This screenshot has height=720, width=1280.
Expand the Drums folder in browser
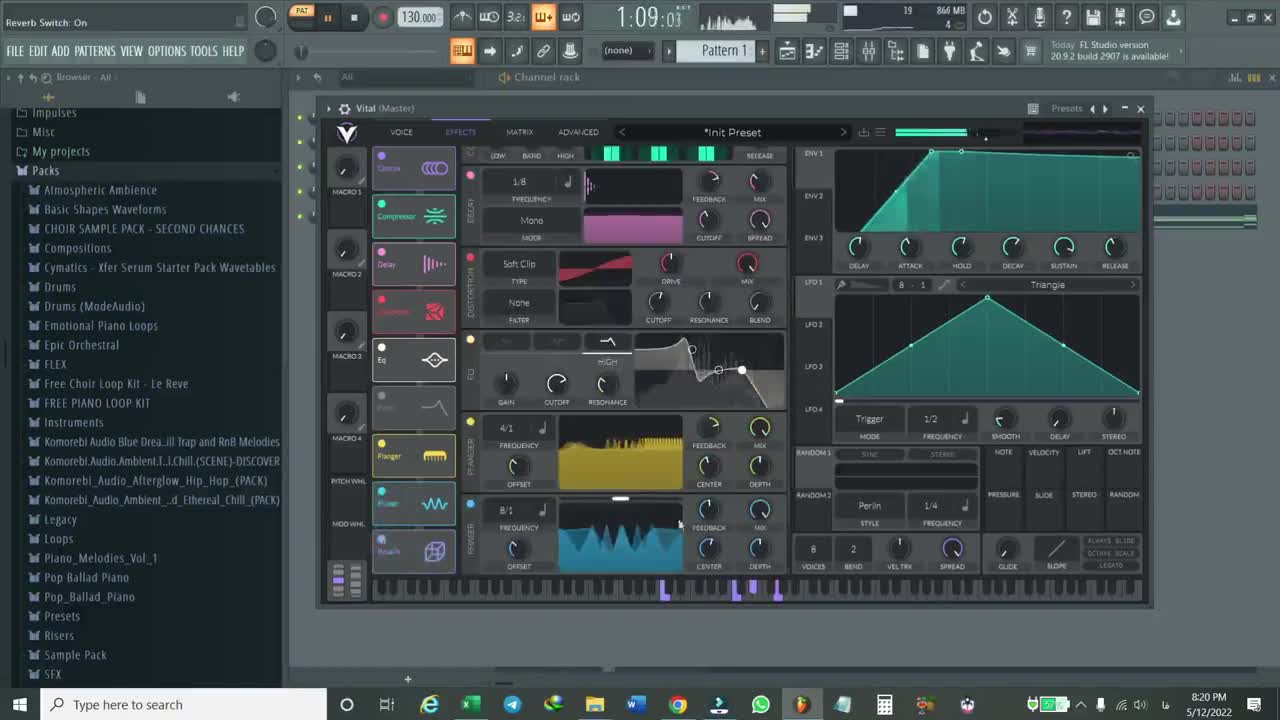pyautogui.click(x=60, y=287)
